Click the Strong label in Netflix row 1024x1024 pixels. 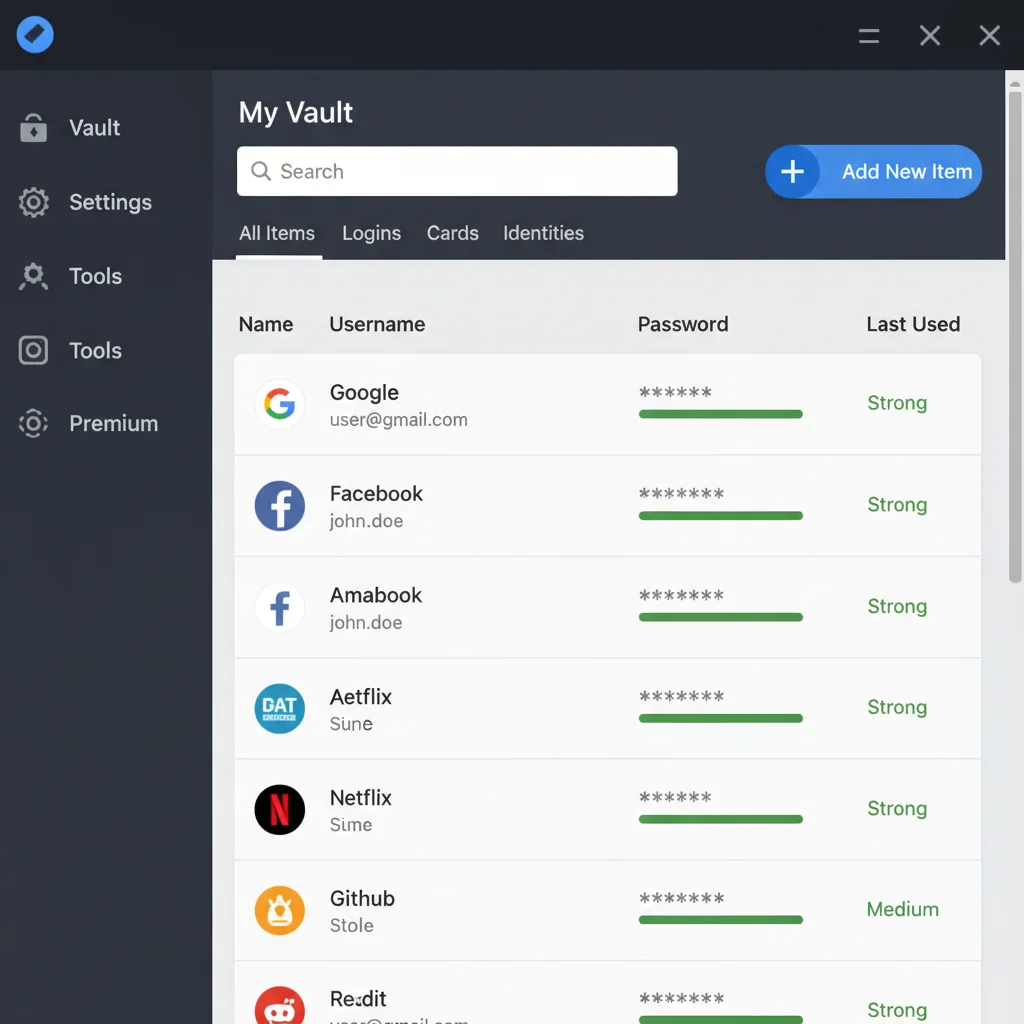click(897, 808)
